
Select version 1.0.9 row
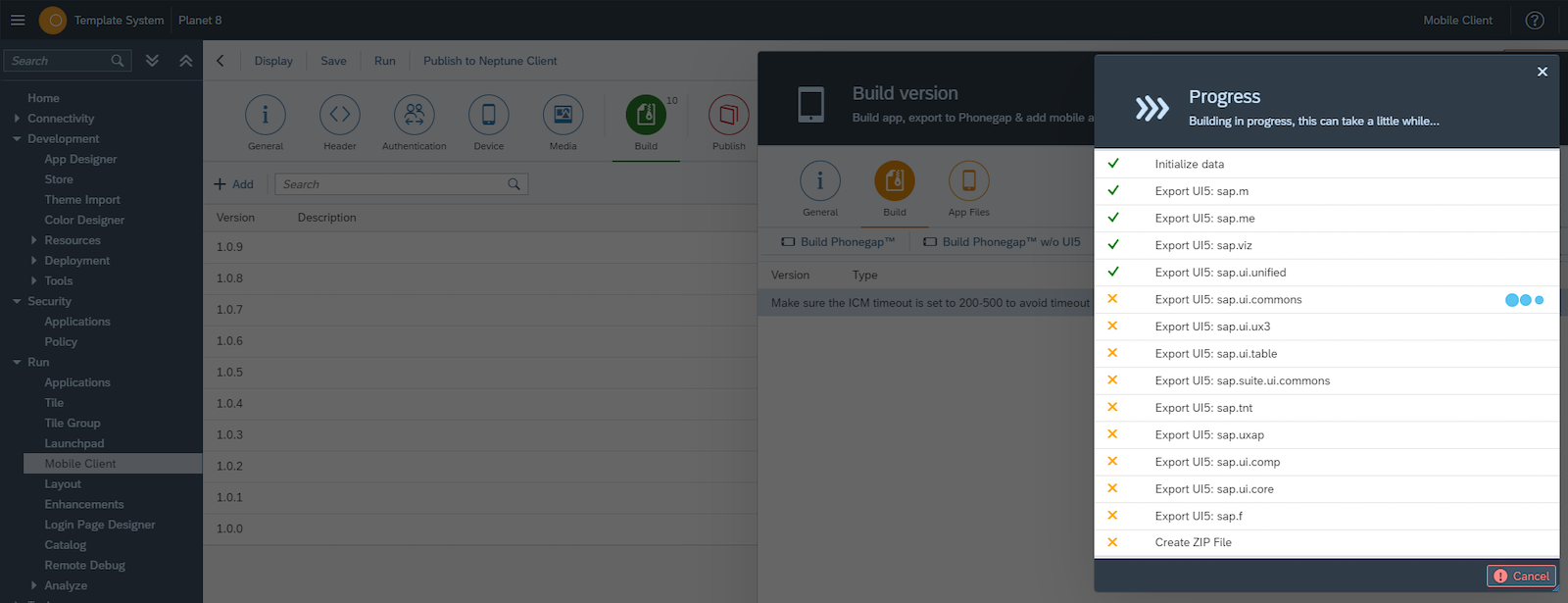coord(480,247)
